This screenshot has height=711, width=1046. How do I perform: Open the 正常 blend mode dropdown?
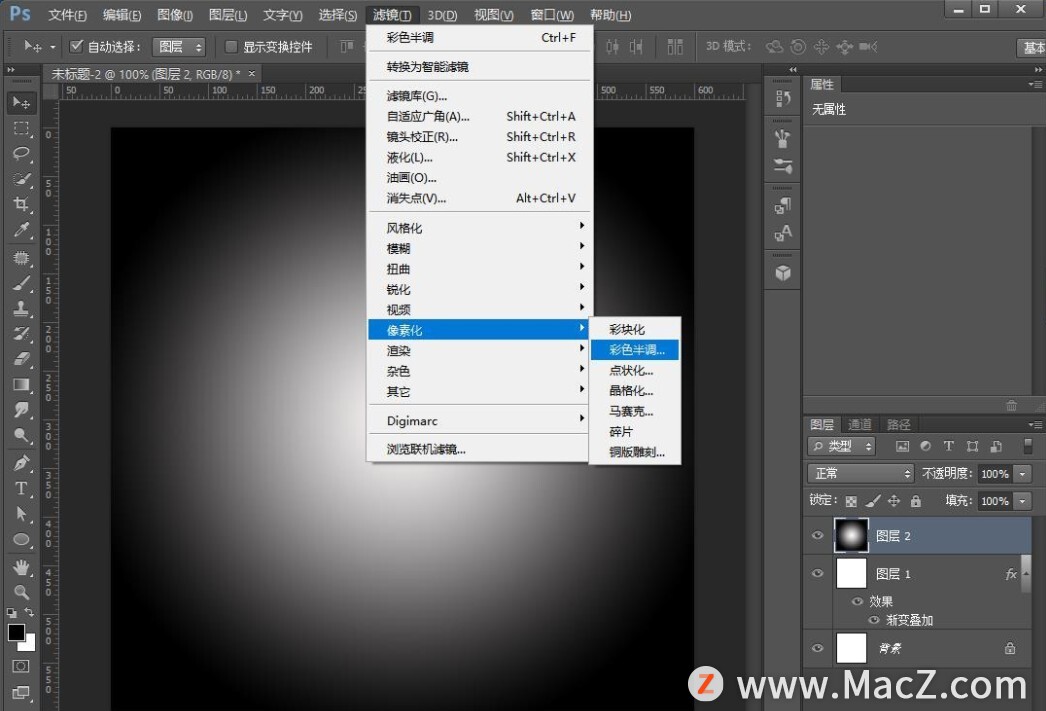[861, 474]
